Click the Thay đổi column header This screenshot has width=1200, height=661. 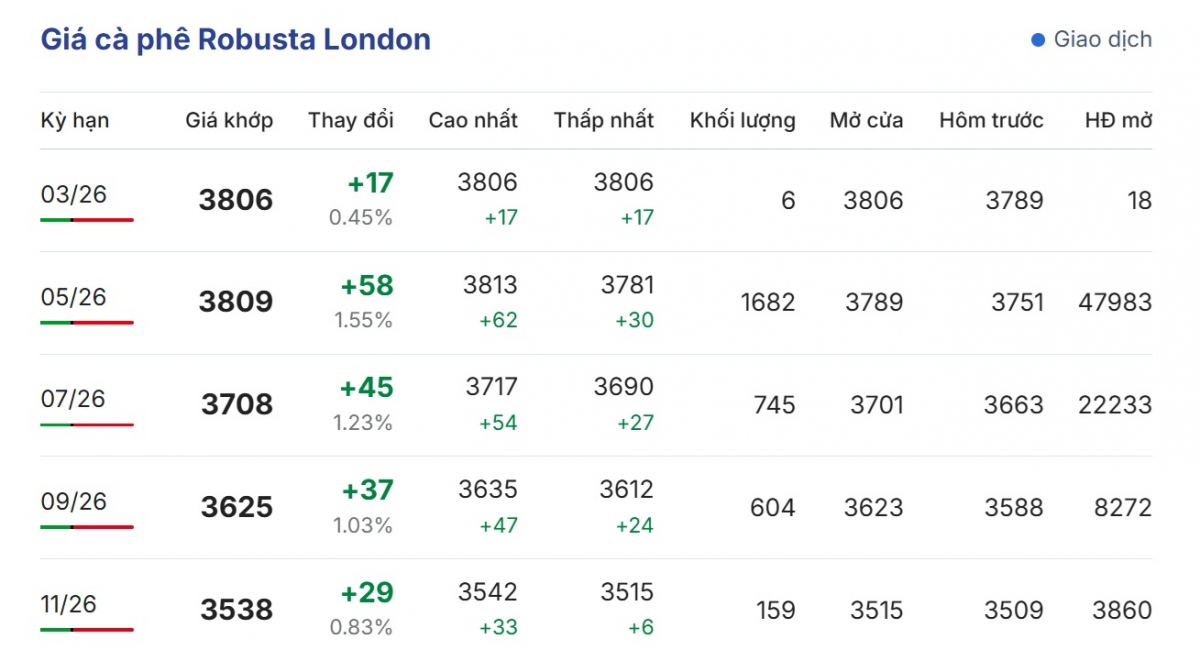click(x=351, y=121)
